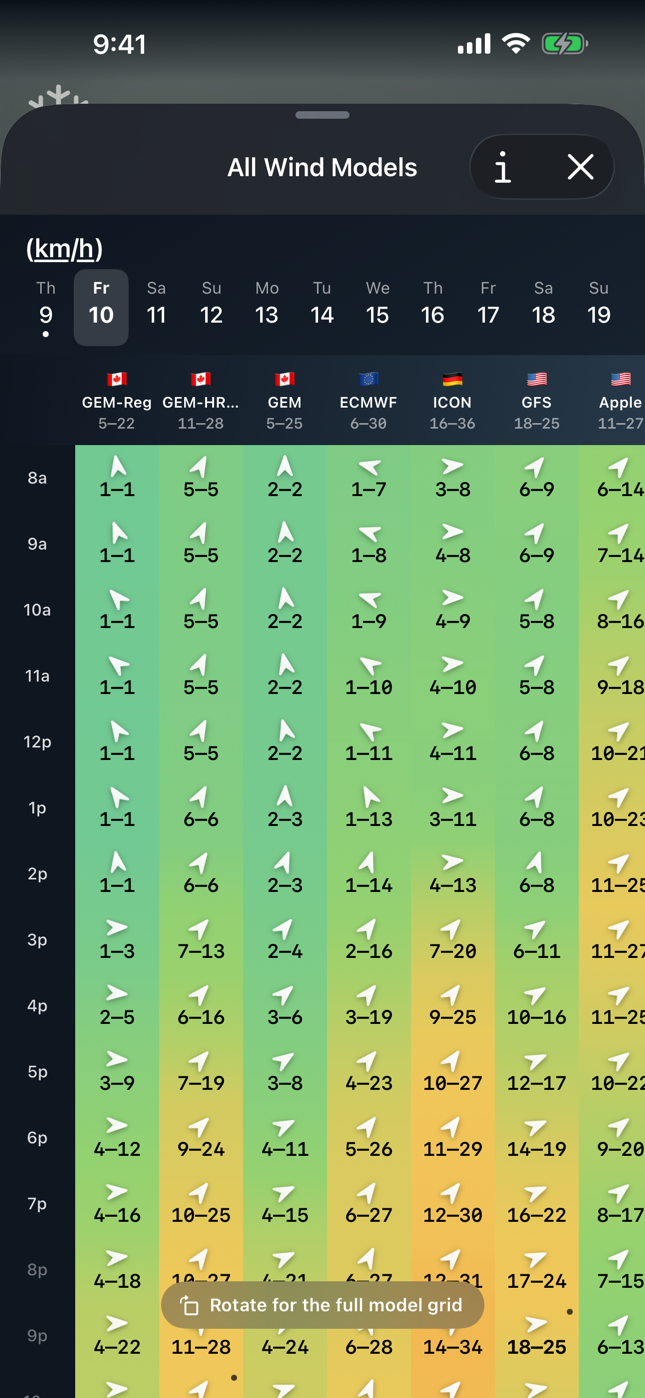
Task: Tap the rotate icon in banner
Action: [189, 1306]
